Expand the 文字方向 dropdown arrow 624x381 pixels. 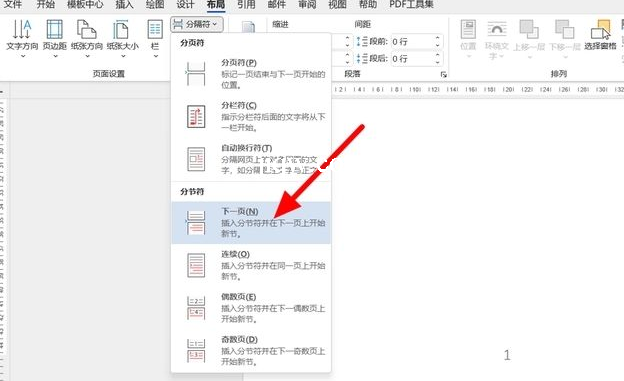[23, 56]
